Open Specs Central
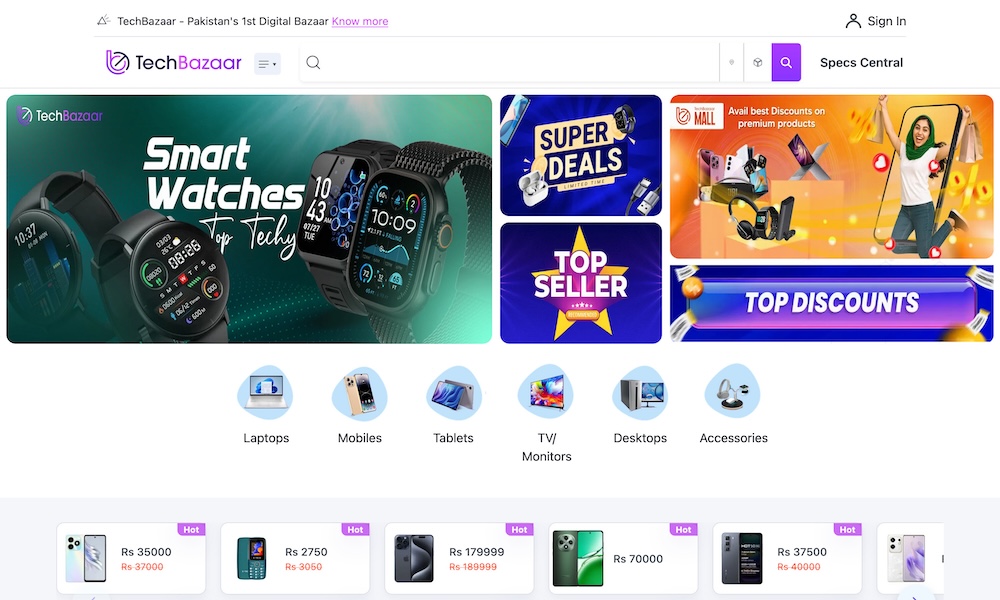Screen dimensions: 1000x600 click(x=861, y=62)
